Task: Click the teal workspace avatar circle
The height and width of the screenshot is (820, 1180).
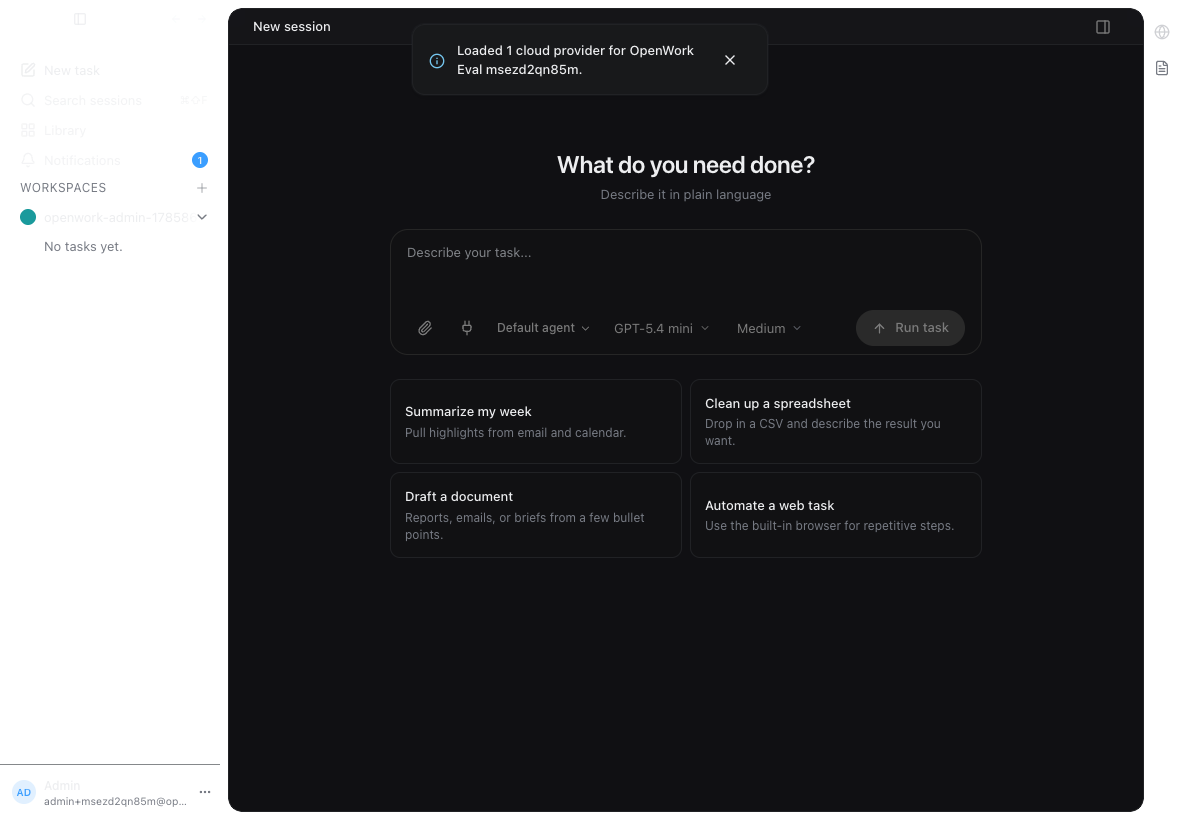Action: tap(28, 217)
